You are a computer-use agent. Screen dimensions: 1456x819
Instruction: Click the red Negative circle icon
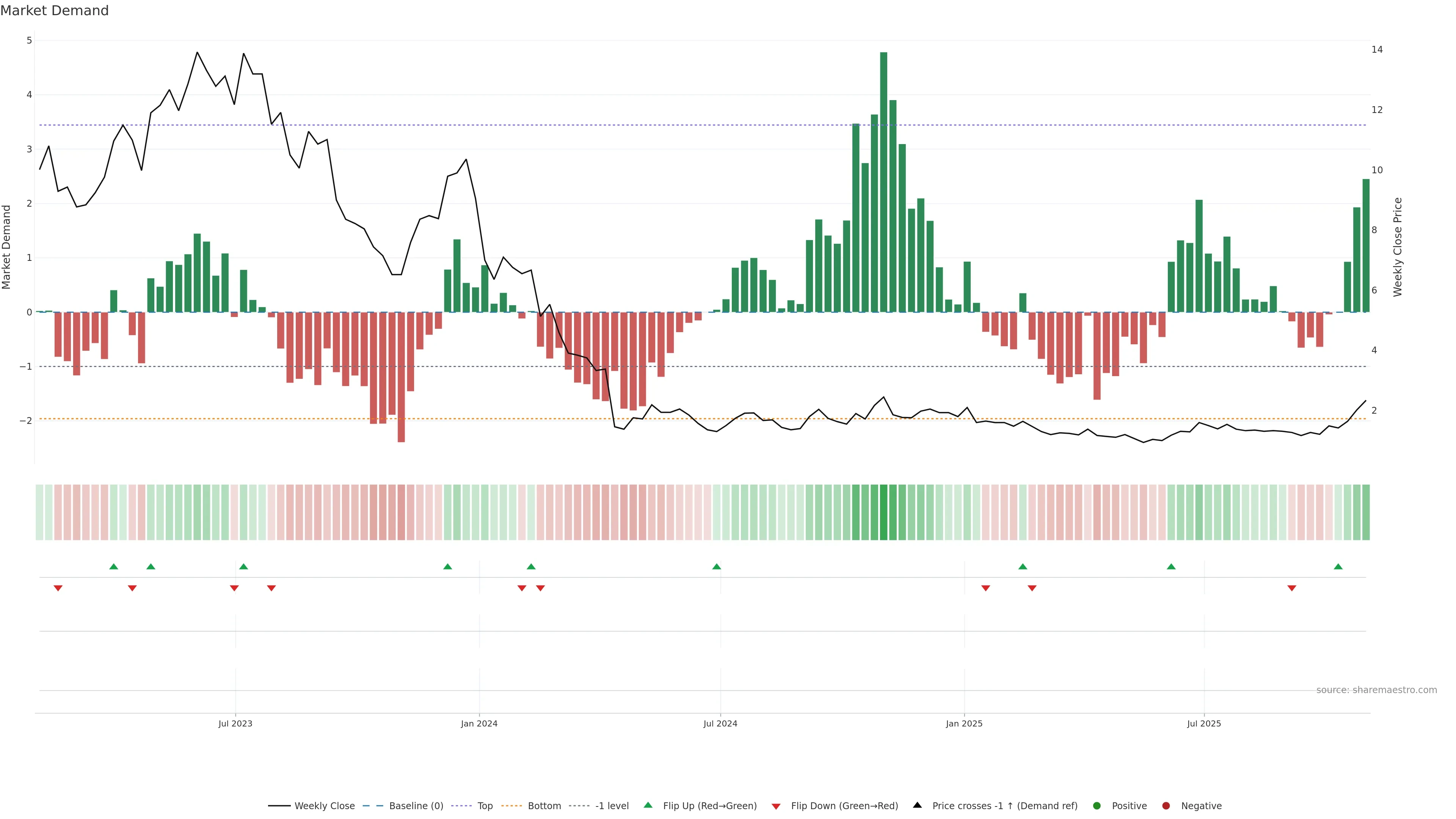point(1166,805)
